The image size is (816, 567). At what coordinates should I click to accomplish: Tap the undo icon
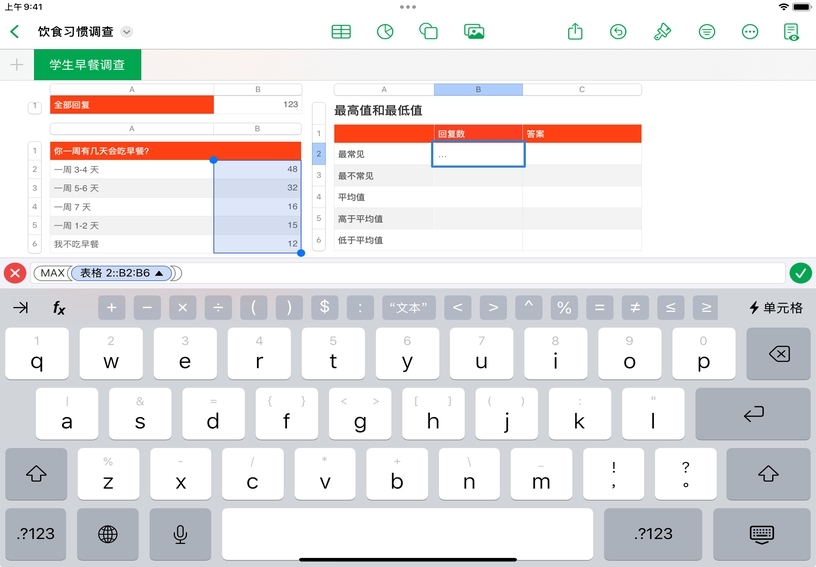point(619,31)
